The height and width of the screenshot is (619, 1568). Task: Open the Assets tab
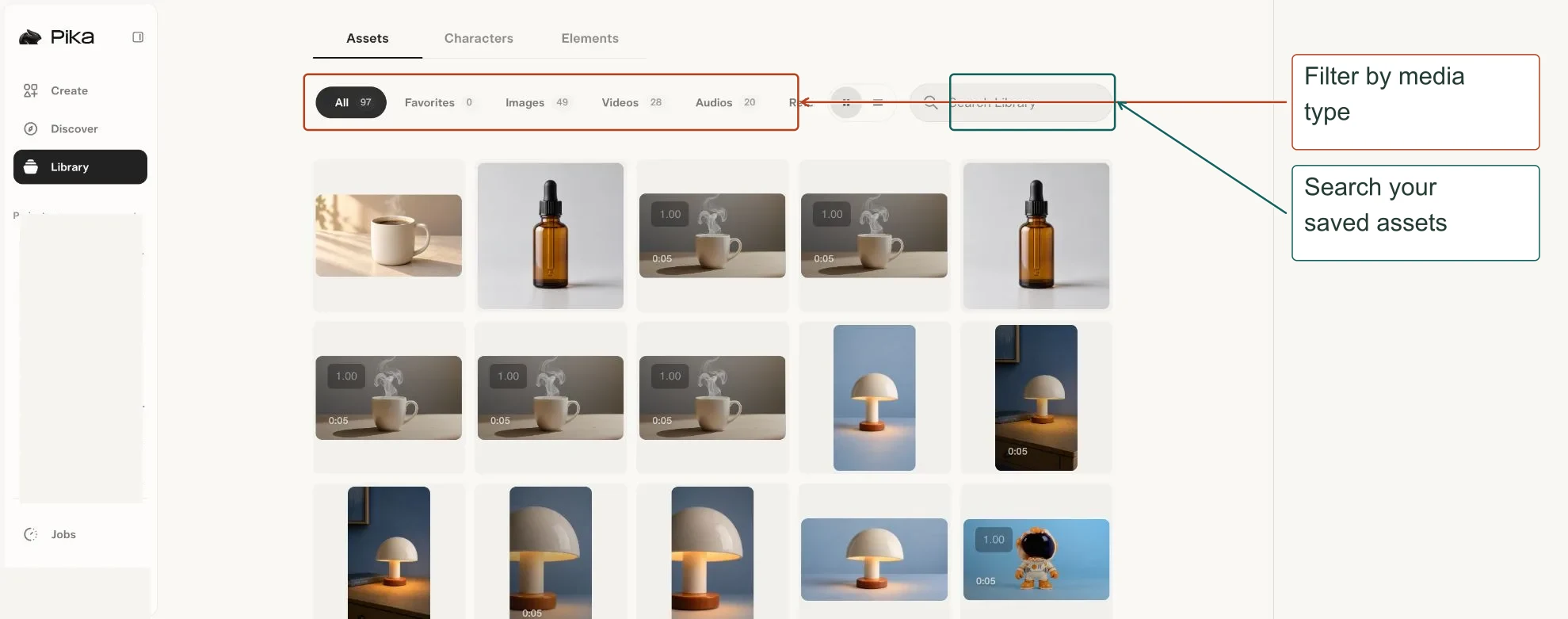(368, 38)
